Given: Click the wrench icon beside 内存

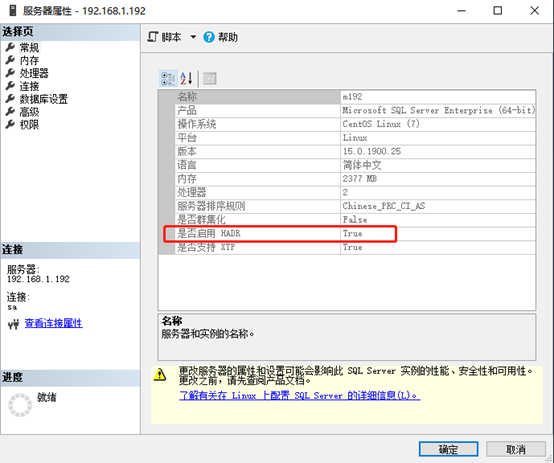Looking at the screenshot, I should coord(10,60).
